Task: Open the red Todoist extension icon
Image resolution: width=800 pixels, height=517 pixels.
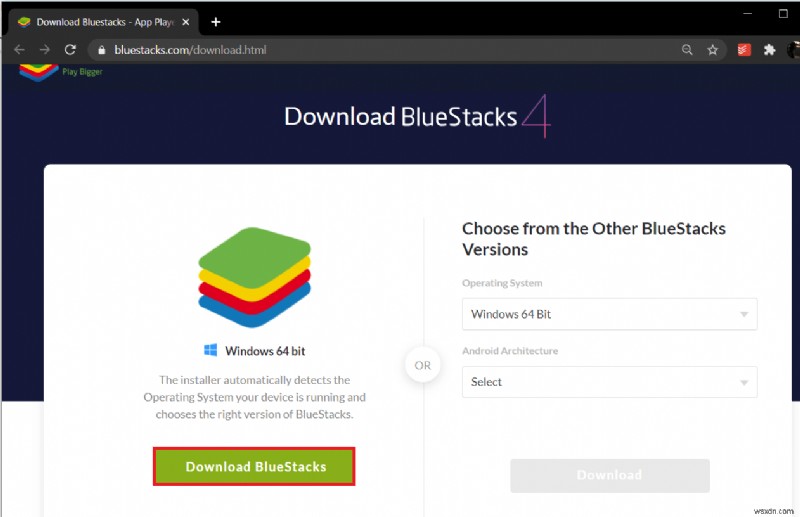Action: [x=744, y=49]
